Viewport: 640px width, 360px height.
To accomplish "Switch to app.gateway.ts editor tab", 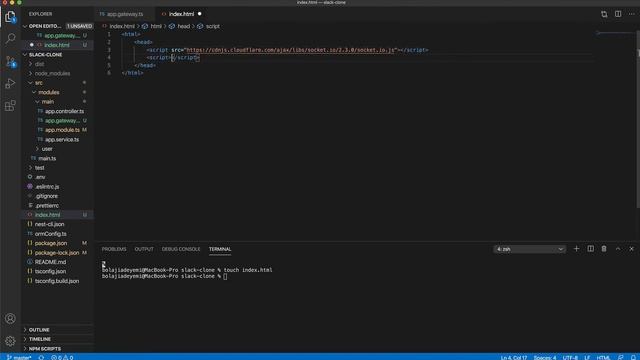I will [124, 14].
